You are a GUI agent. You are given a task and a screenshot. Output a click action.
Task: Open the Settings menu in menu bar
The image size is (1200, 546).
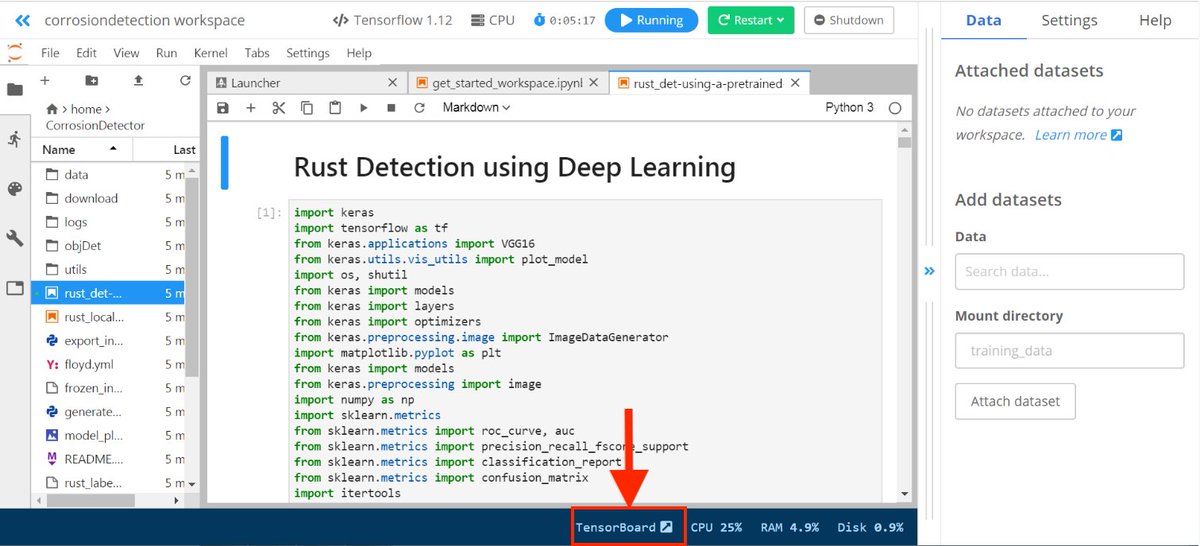308,53
